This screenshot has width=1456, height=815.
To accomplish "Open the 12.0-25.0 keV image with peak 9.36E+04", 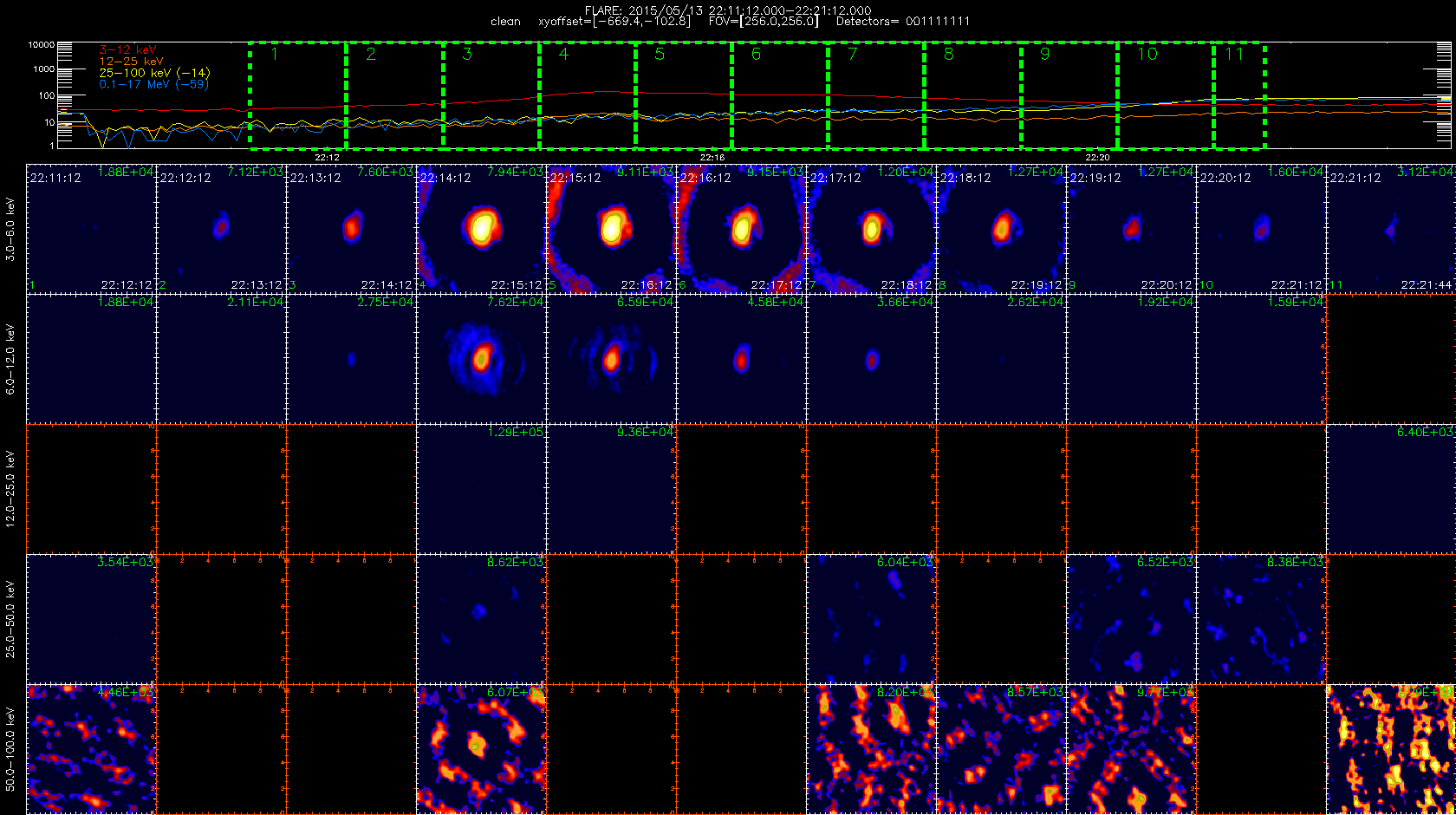I will click(611, 489).
